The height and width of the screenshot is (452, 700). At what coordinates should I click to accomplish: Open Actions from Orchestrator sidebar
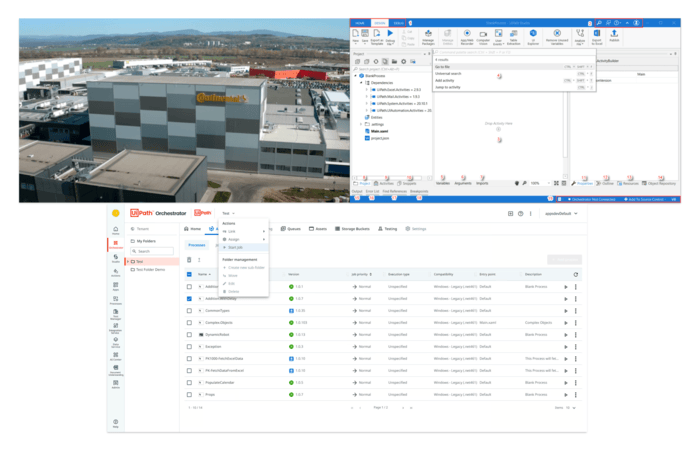click(116, 273)
